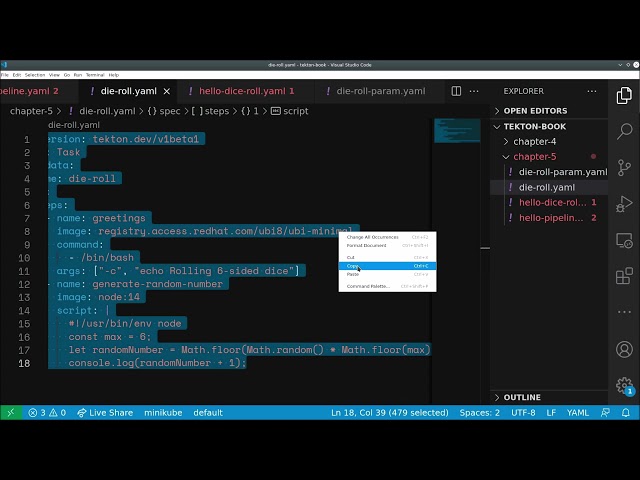Click the steps breadcrumb segment
Image resolution: width=640 pixels, height=480 pixels.
click(210, 111)
